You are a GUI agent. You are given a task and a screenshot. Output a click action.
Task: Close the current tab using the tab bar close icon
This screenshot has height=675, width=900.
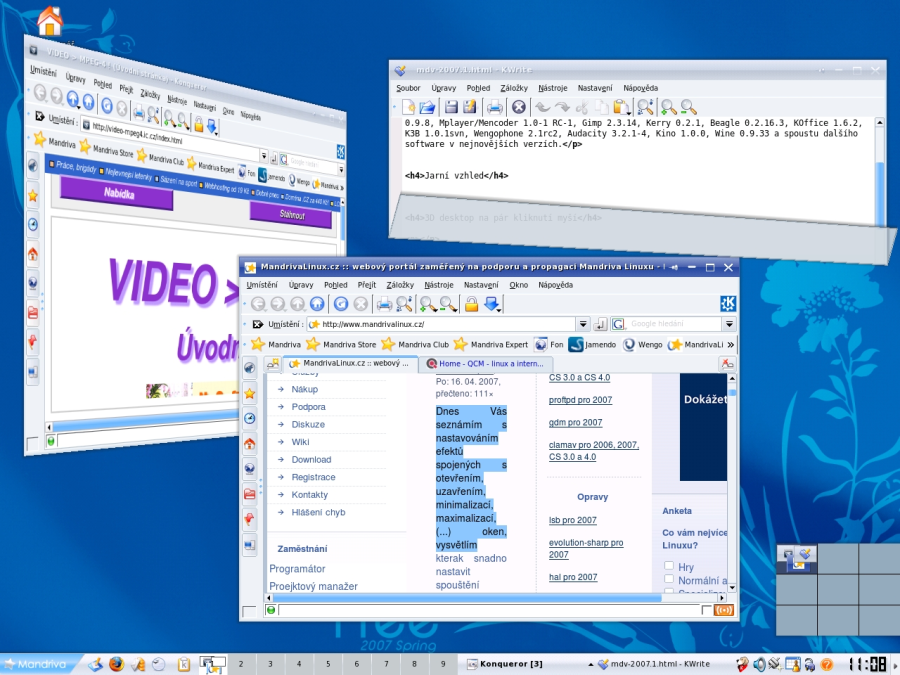(727, 363)
